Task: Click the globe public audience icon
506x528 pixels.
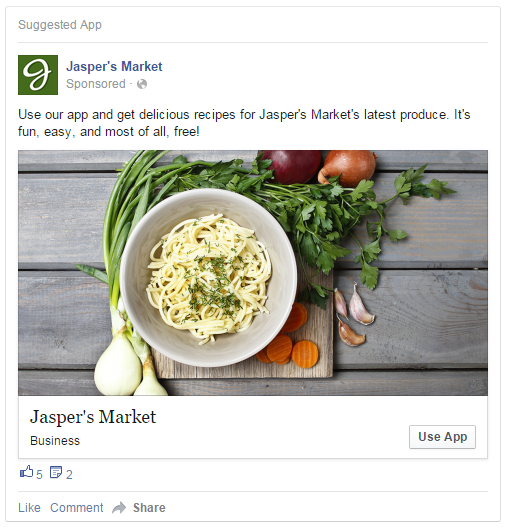Action: pyautogui.click(x=142, y=84)
